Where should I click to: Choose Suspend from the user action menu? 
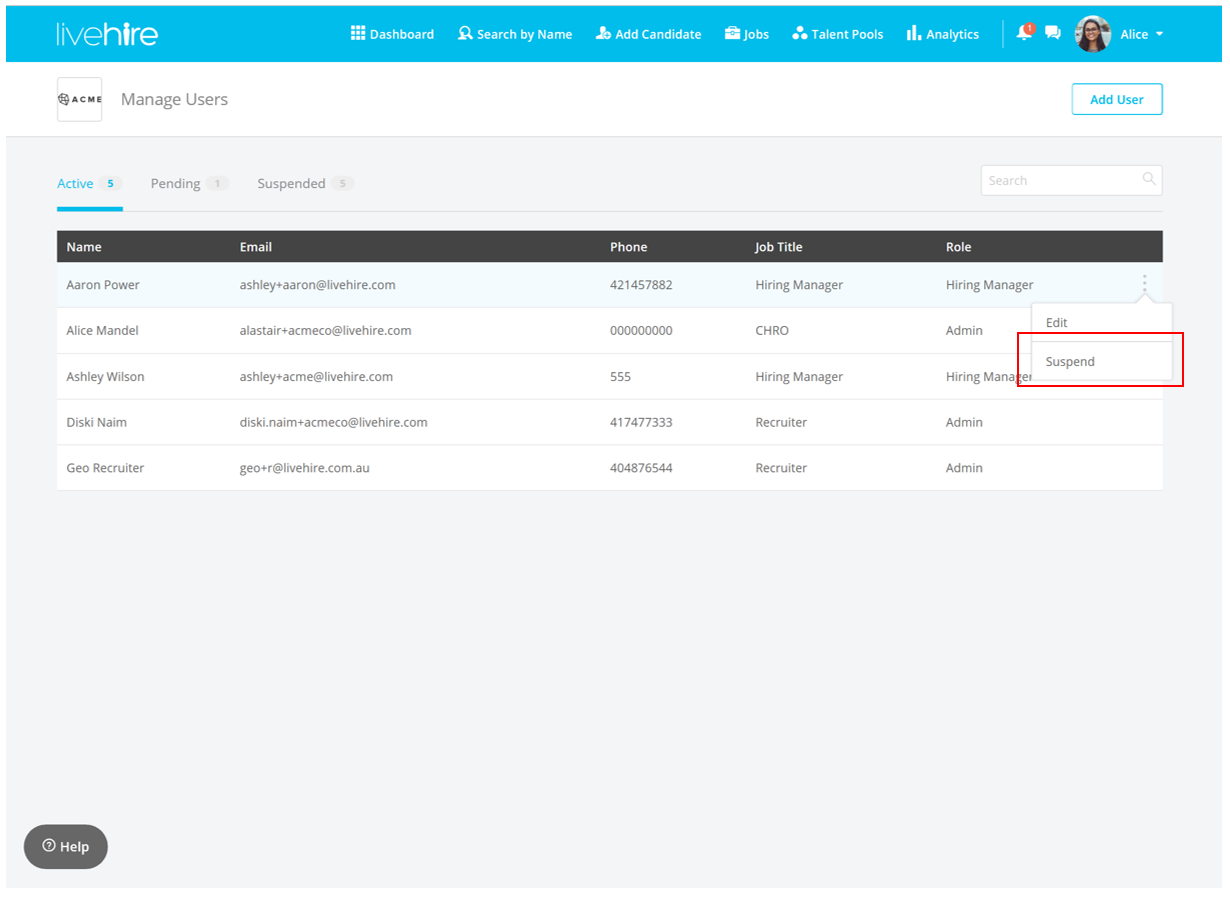click(1070, 362)
